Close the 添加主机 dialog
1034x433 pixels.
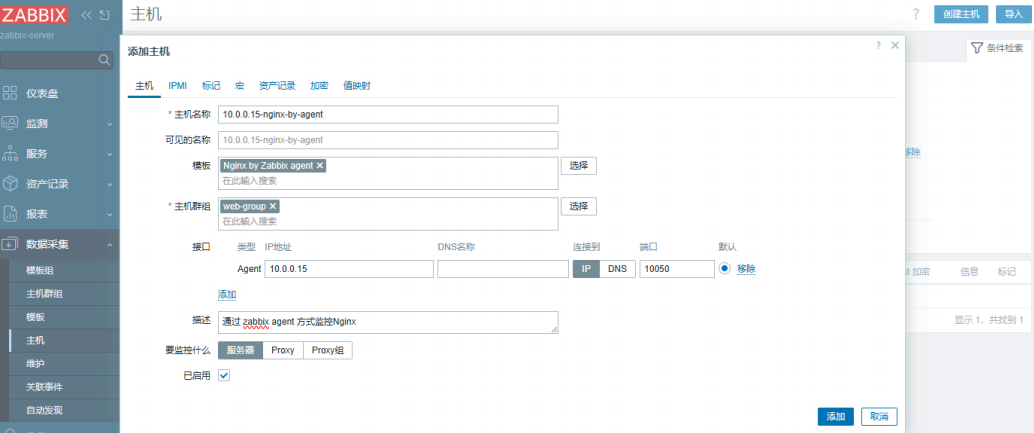[x=895, y=45]
